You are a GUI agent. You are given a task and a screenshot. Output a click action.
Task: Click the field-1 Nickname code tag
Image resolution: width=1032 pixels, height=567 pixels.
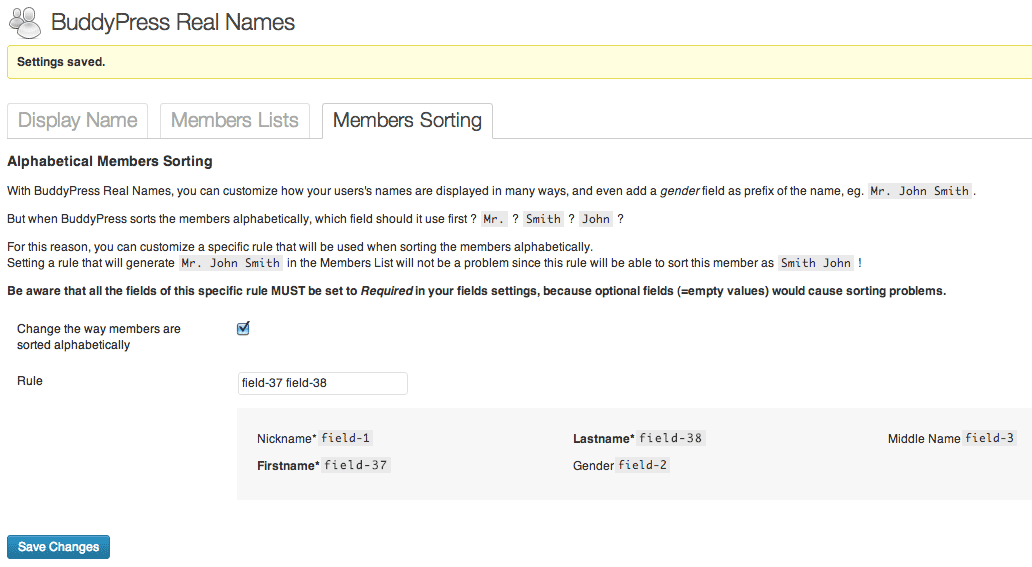click(346, 438)
